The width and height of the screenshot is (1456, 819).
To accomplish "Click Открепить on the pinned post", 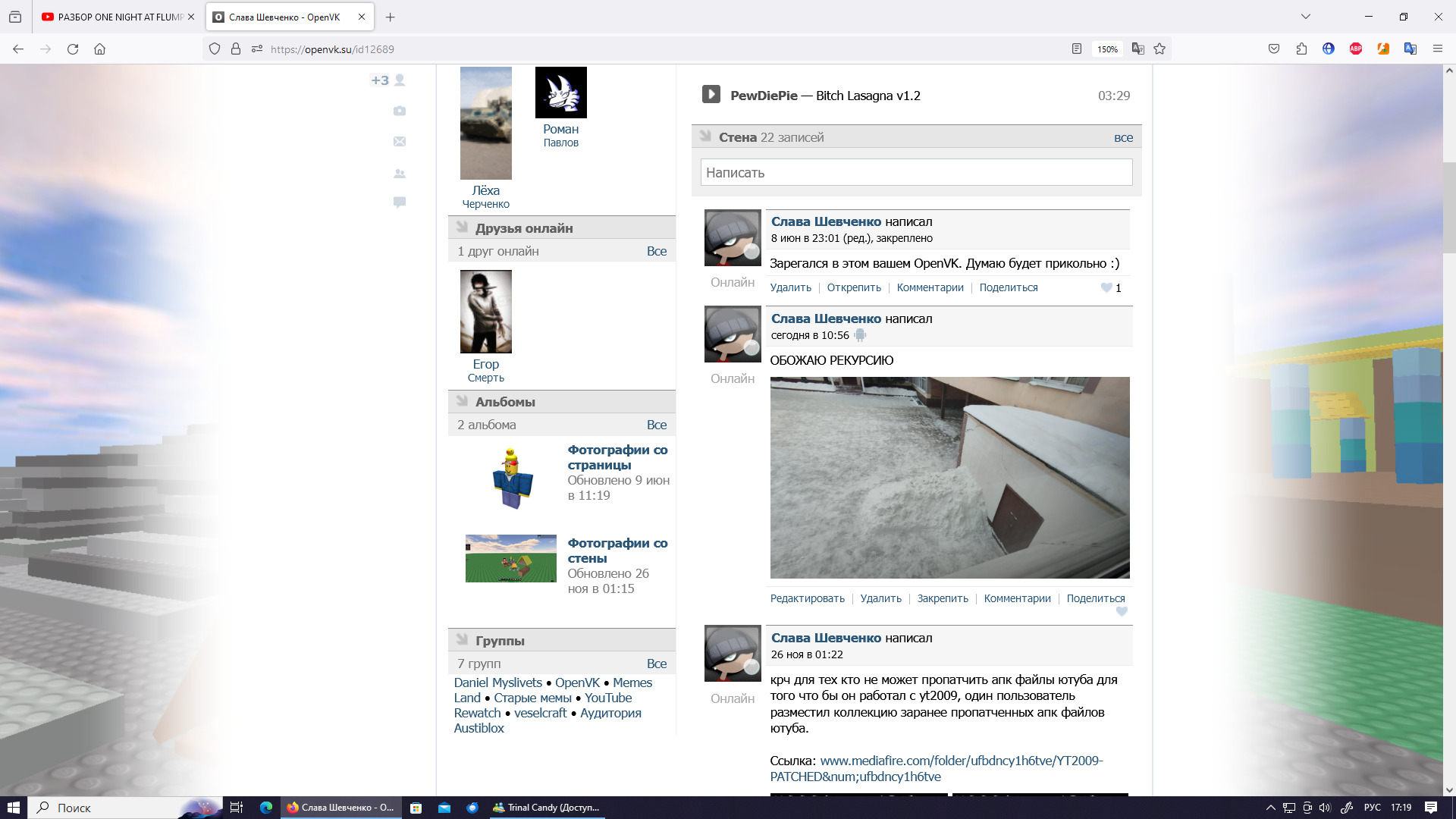I will 854,287.
